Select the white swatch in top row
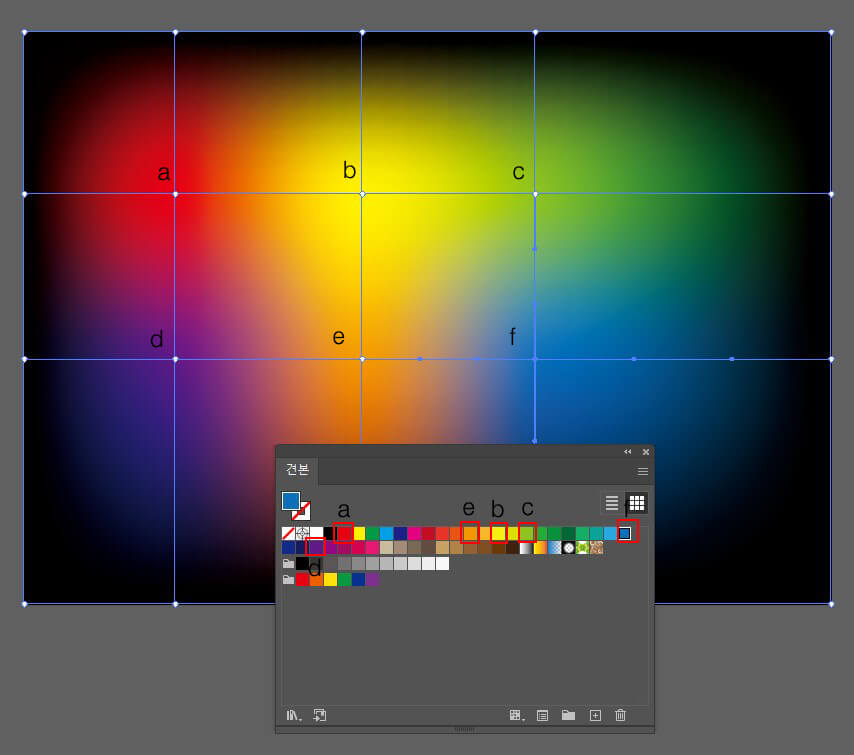This screenshot has height=755, width=854. point(316,533)
